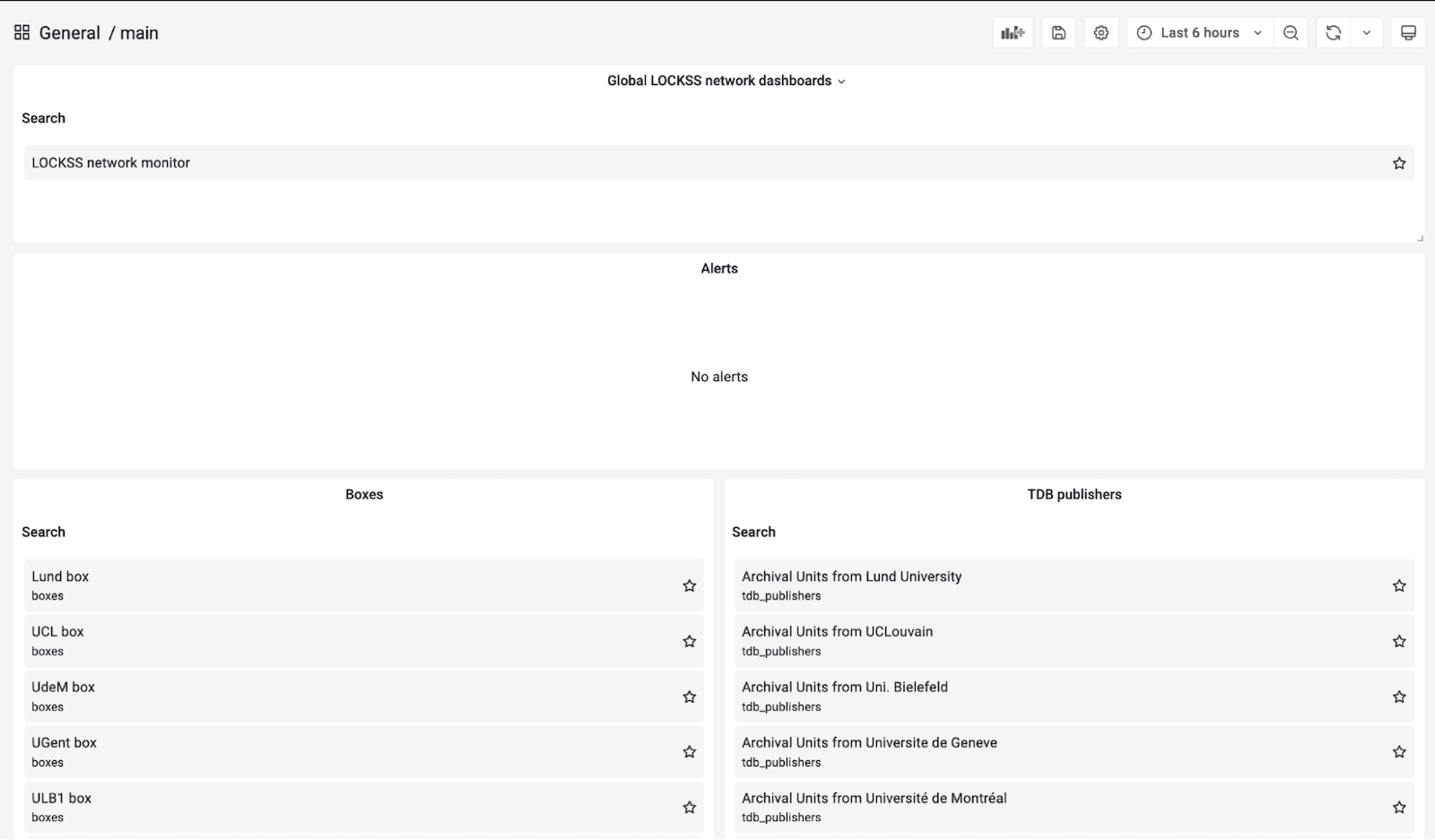Image resolution: width=1435 pixels, height=840 pixels.
Task: Collapse the Global LOCKSS network dashboards row
Action: [726, 81]
